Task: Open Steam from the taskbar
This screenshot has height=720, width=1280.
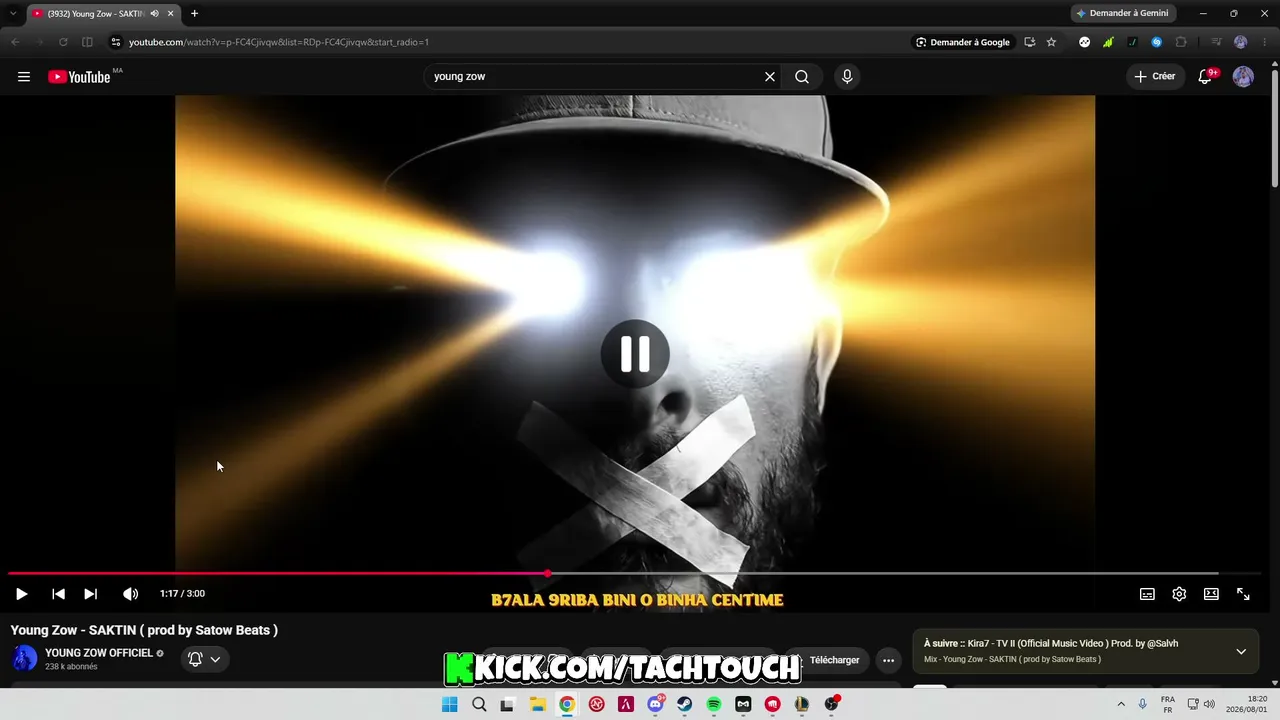Action: 685,704
